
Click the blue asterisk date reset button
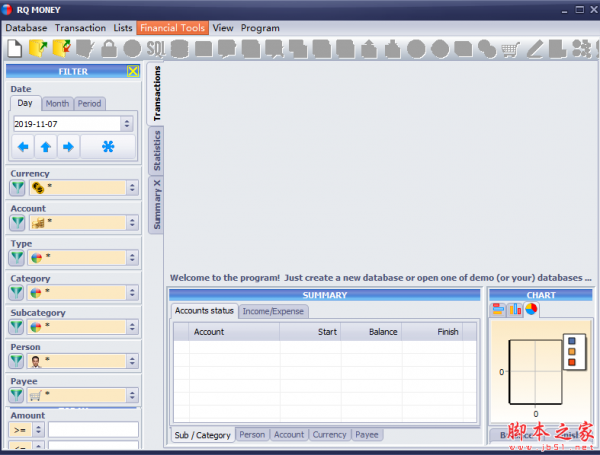108,147
